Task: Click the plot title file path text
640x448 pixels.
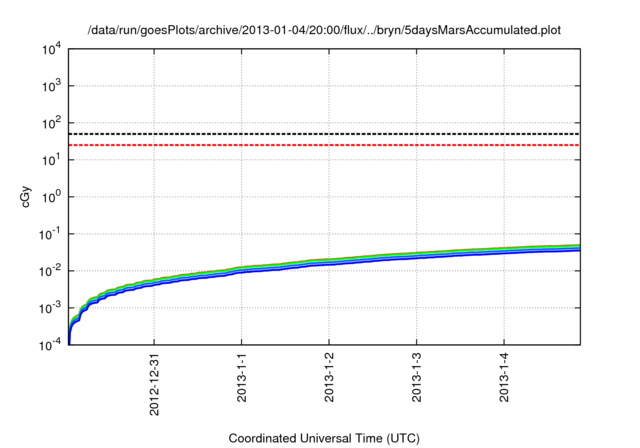Action: (324, 31)
